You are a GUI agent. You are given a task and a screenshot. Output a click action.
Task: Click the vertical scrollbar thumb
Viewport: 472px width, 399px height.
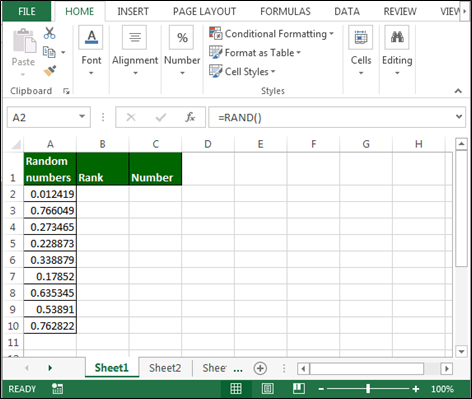coord(461,208)
